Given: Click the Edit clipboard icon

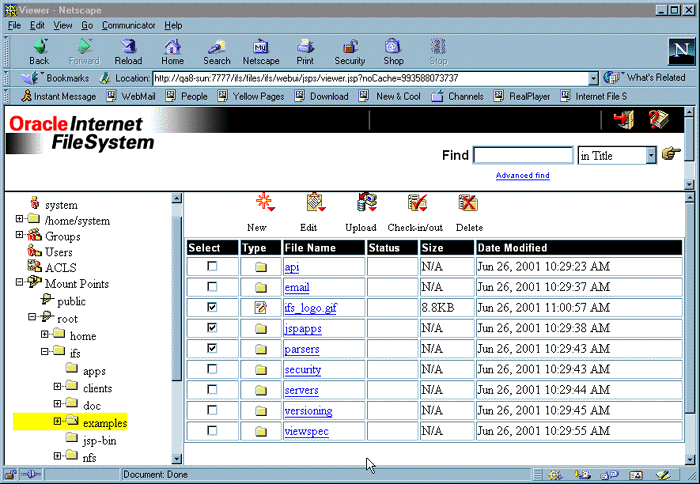Looking at the screenshot, I should pos(315,202).
